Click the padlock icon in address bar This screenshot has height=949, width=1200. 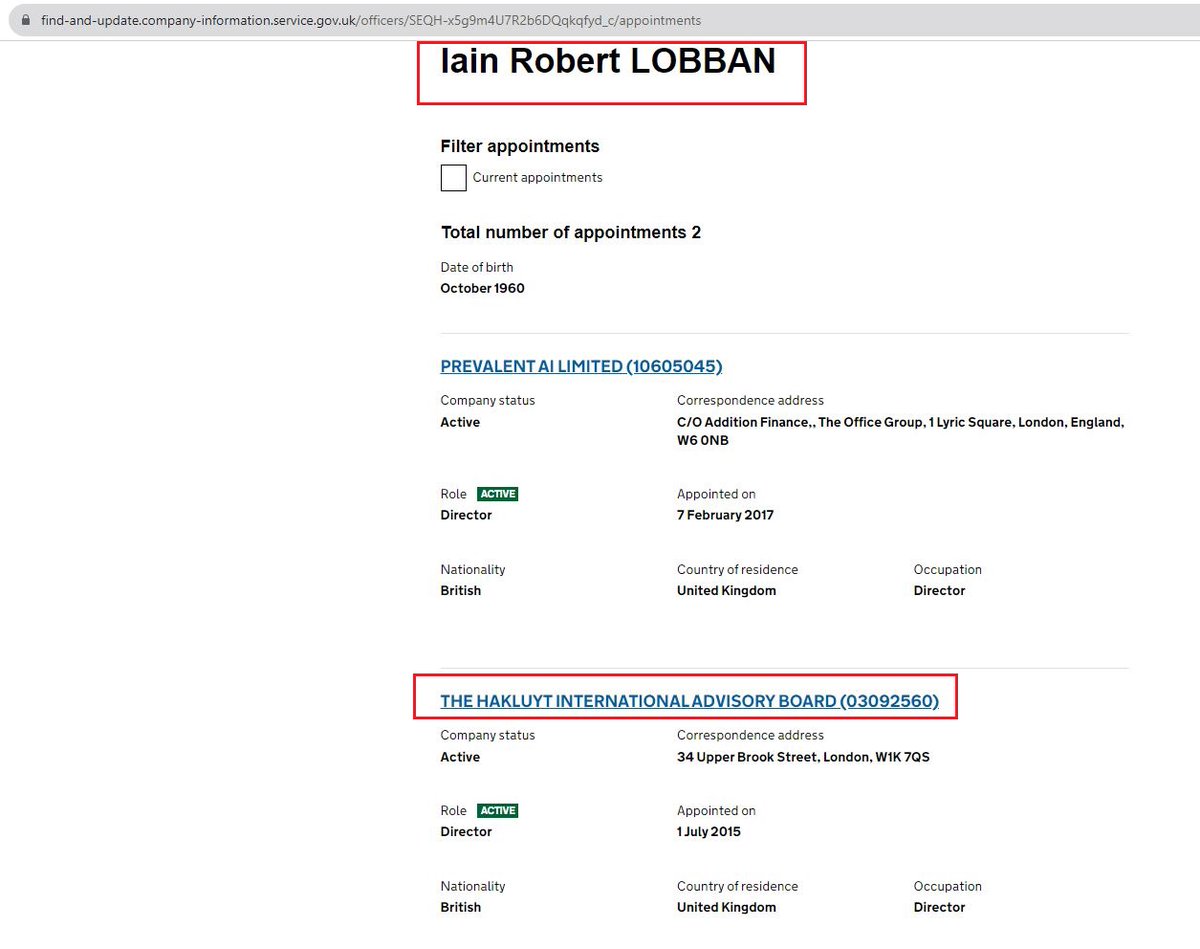pyautogui.click(x=26, y=20)
